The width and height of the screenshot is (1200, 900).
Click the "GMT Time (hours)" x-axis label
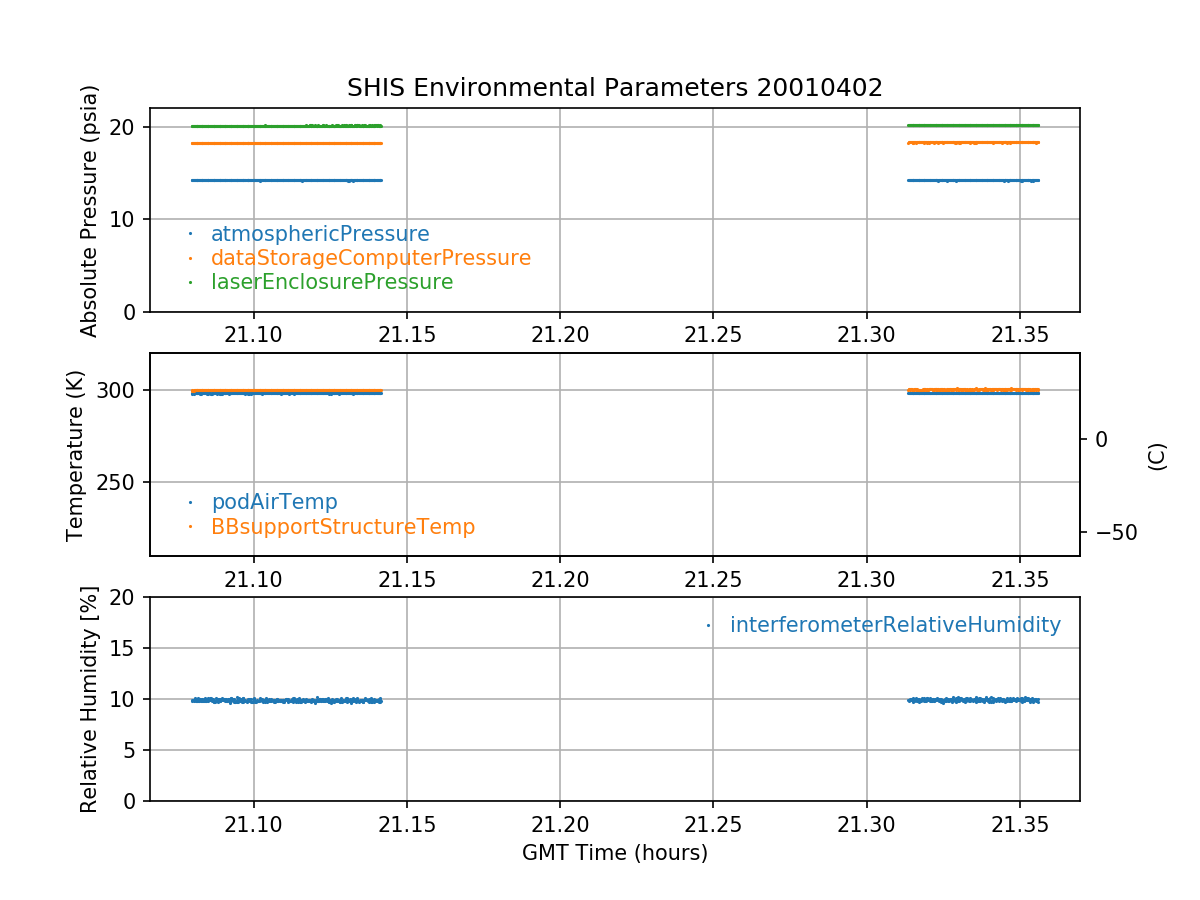tap(614, 853)
